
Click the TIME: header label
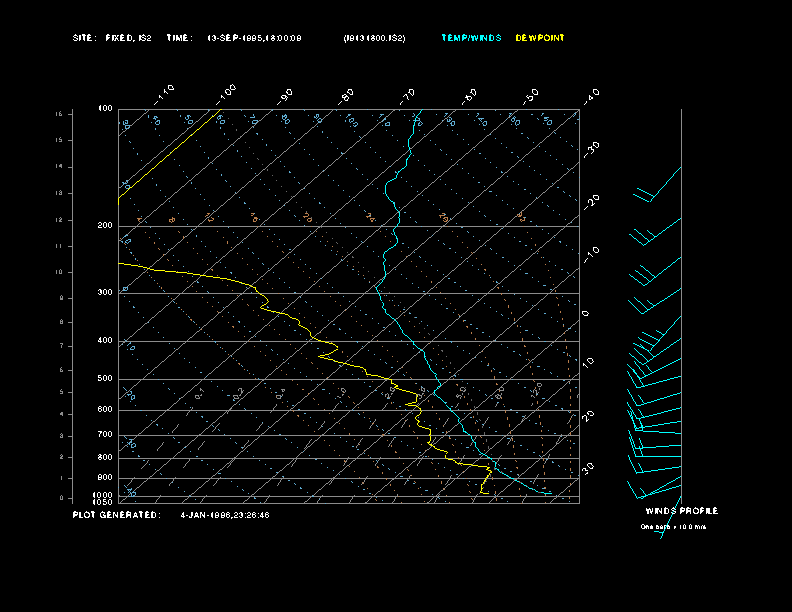(179, 38)
